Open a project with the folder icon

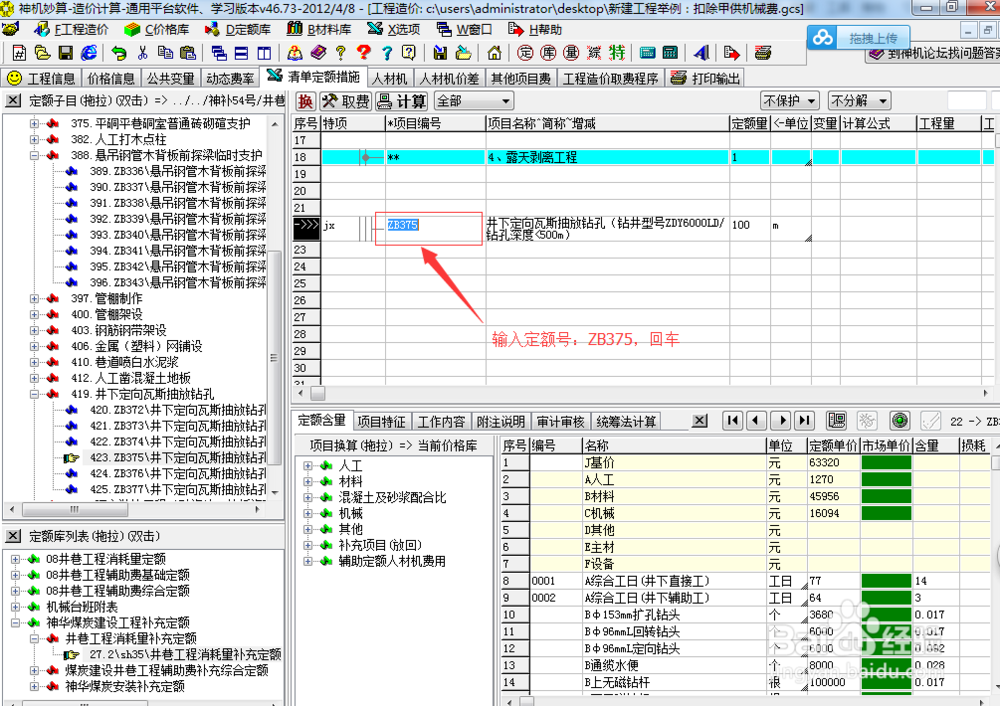[42, 53]
